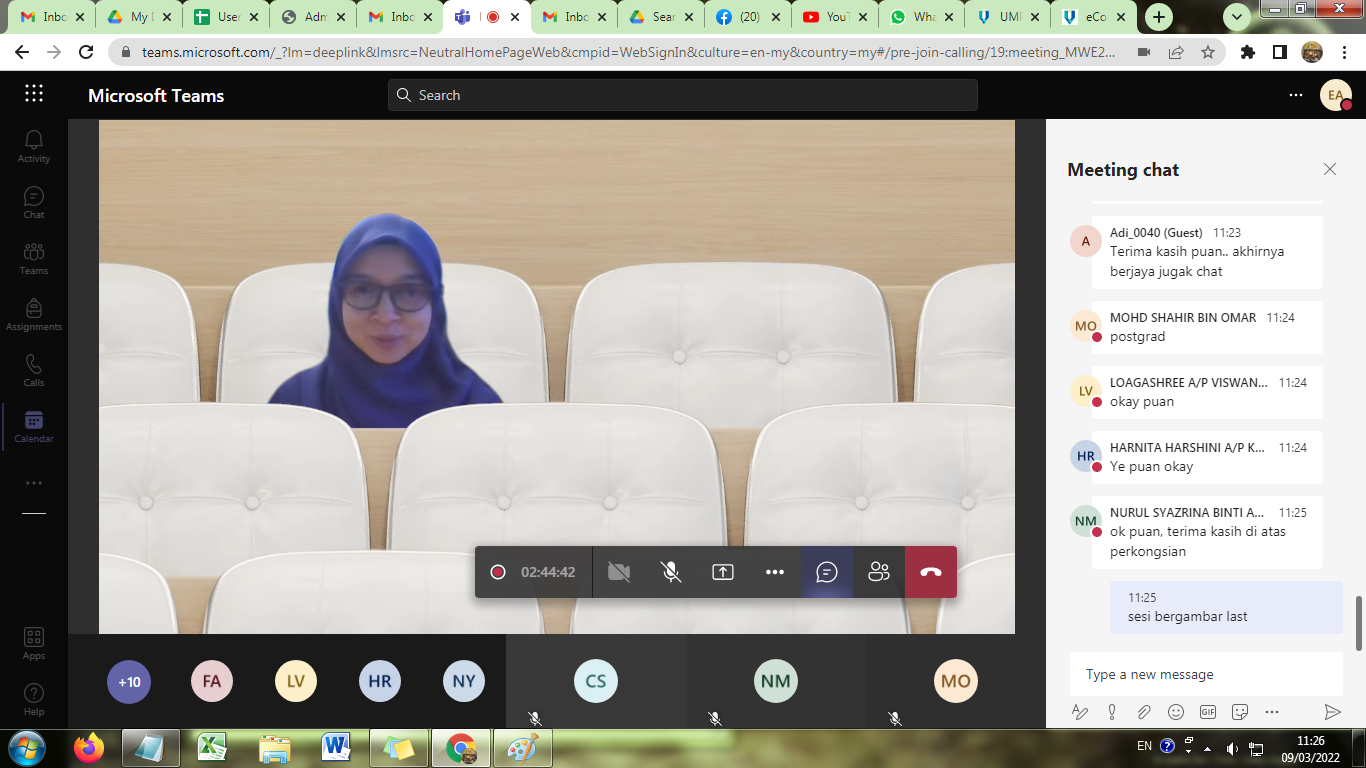This screenshot has height=768, width=1366.
Task: Click the meeting timer 02:44:42
Action: click(548, 572)
